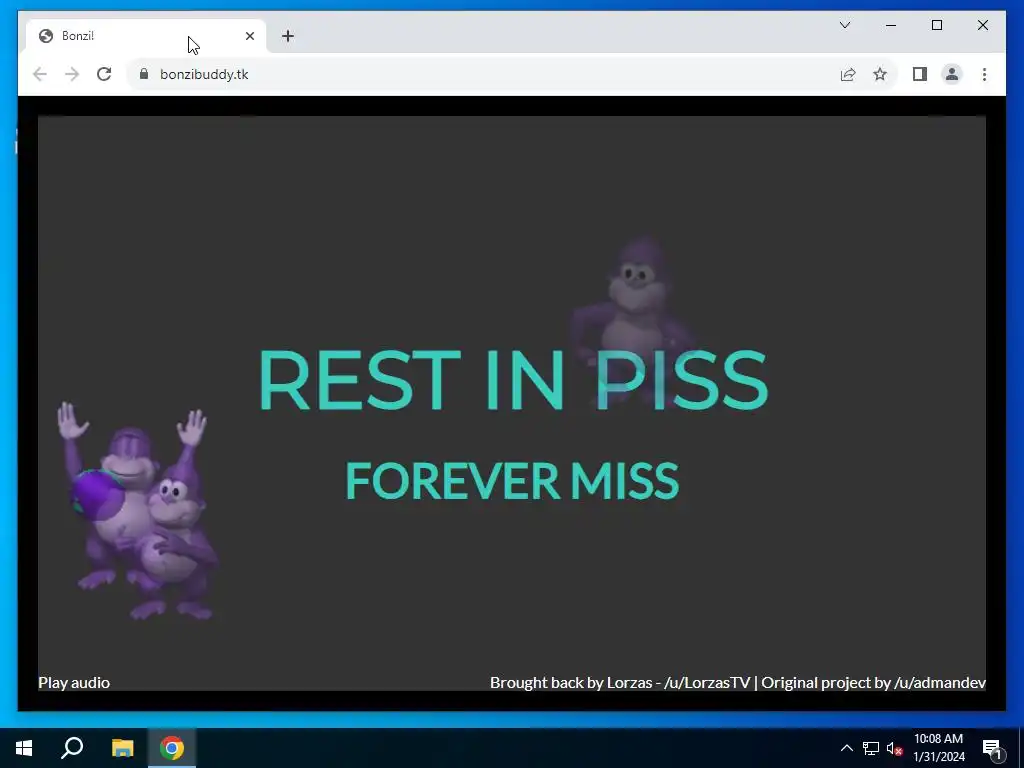Click the muted volume tray icon
1024x768 pixels.
(894, 748)
